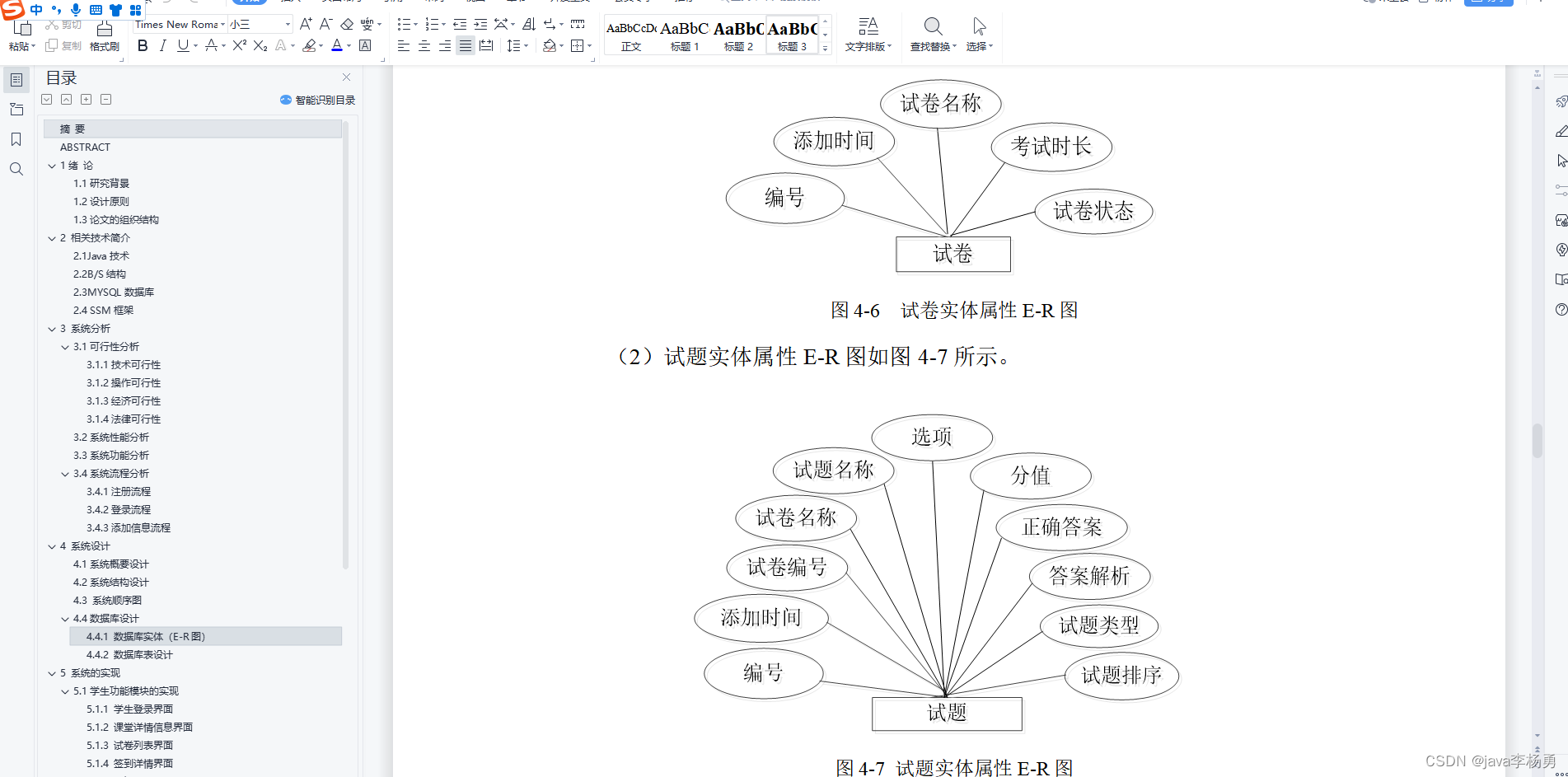Image resolution: width=1568 pixels, height=777 pixels.
Task: Collapse the '3.1 可行性分析' subsection
Action: pyautogui.click(x=65, y=347)
